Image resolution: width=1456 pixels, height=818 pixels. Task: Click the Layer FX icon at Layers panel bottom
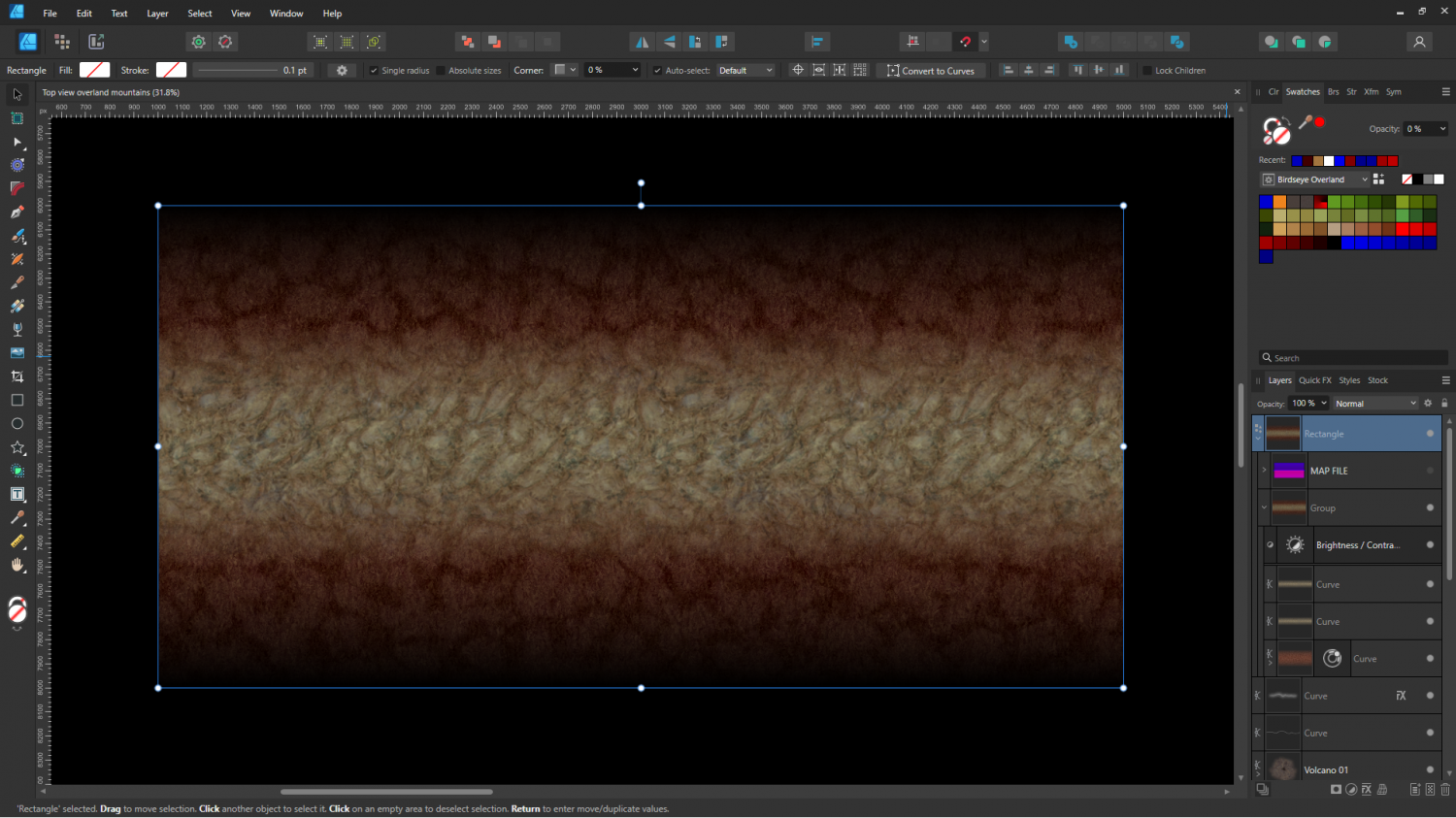pos(1367,790)
